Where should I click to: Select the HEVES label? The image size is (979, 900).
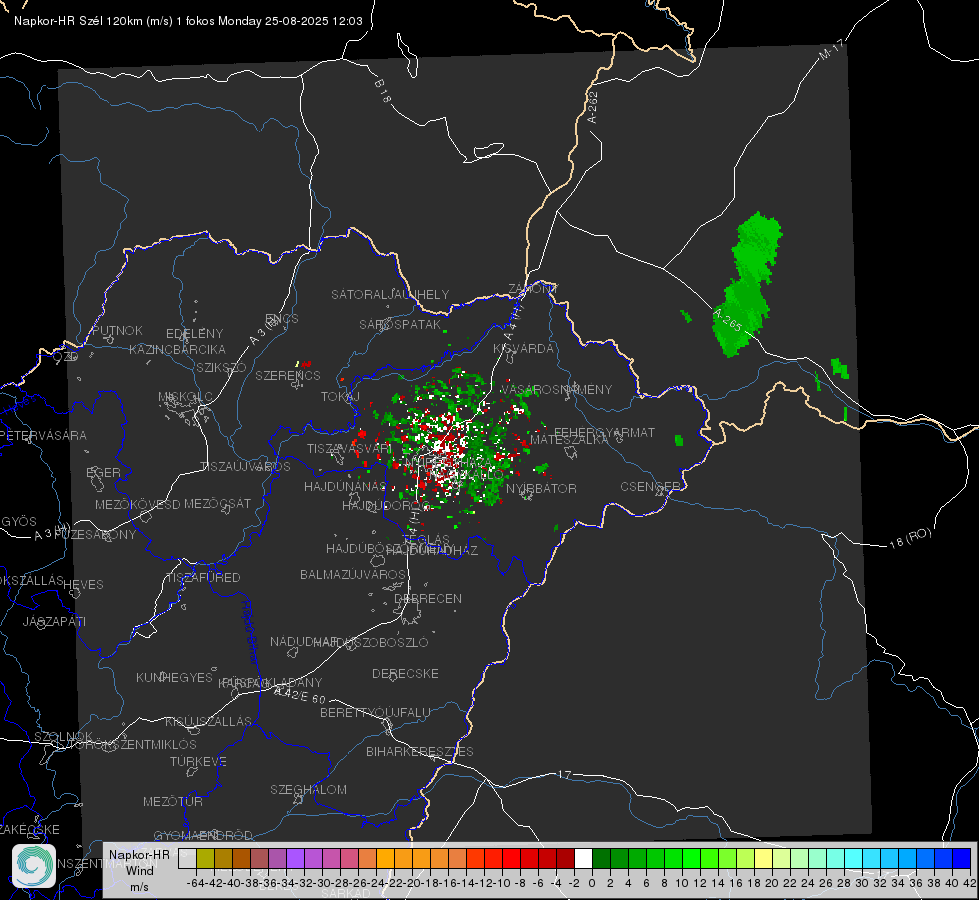(x=84, y=585)
